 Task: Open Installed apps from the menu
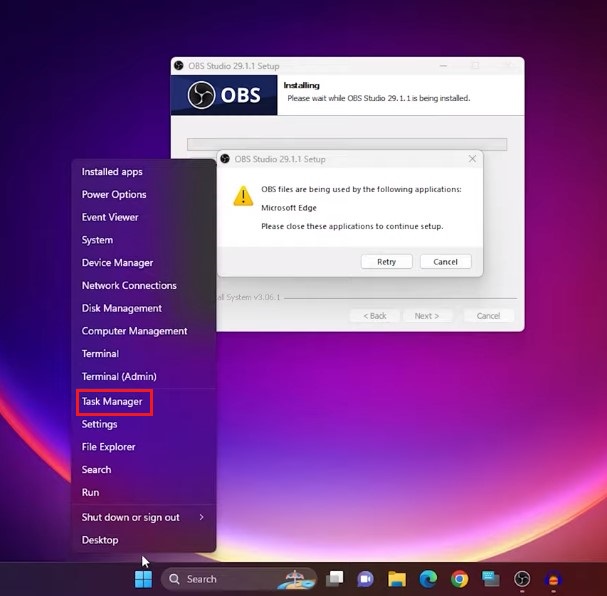(143, 172)
